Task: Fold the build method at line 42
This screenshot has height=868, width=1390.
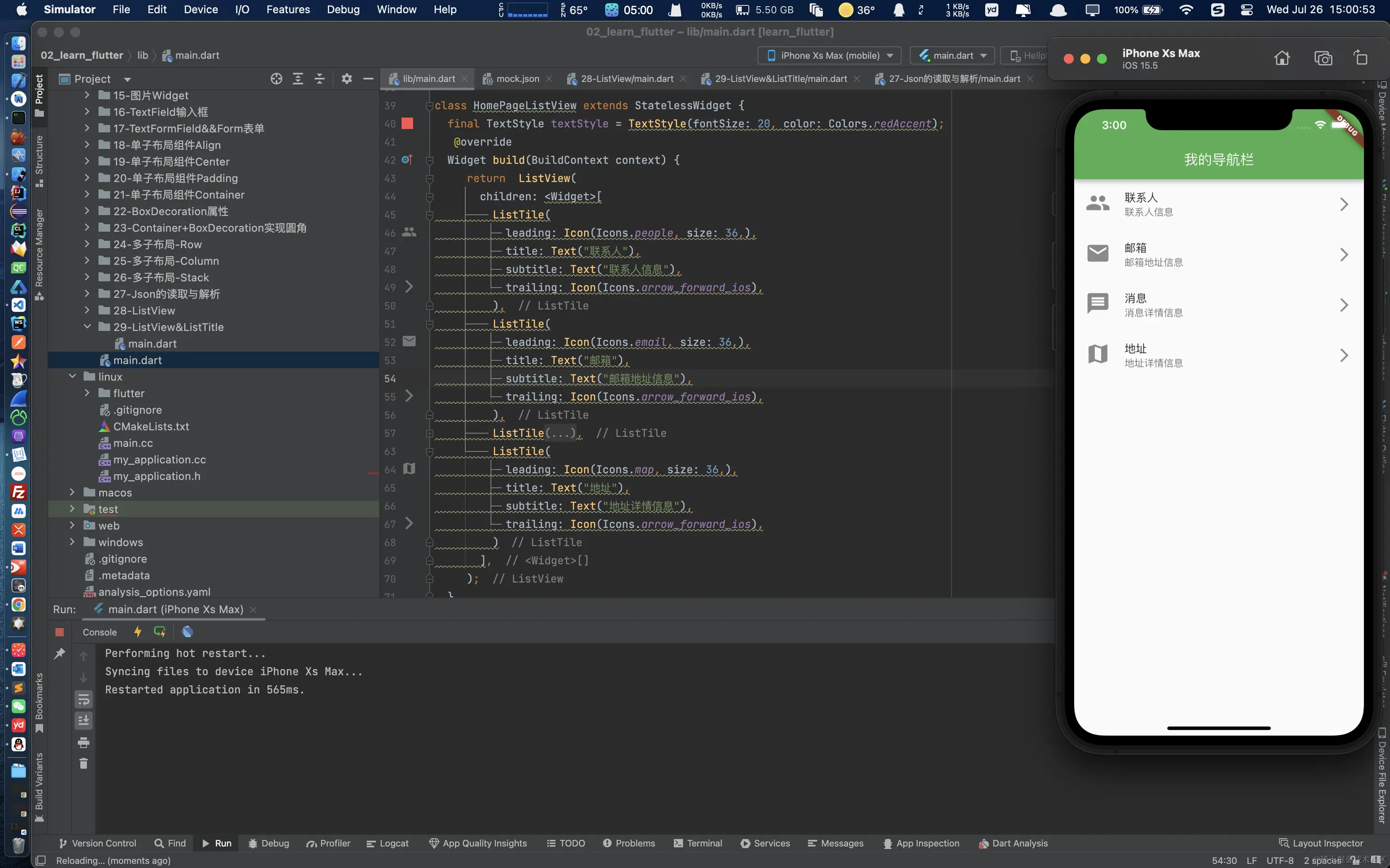Action: click(429, 160)
